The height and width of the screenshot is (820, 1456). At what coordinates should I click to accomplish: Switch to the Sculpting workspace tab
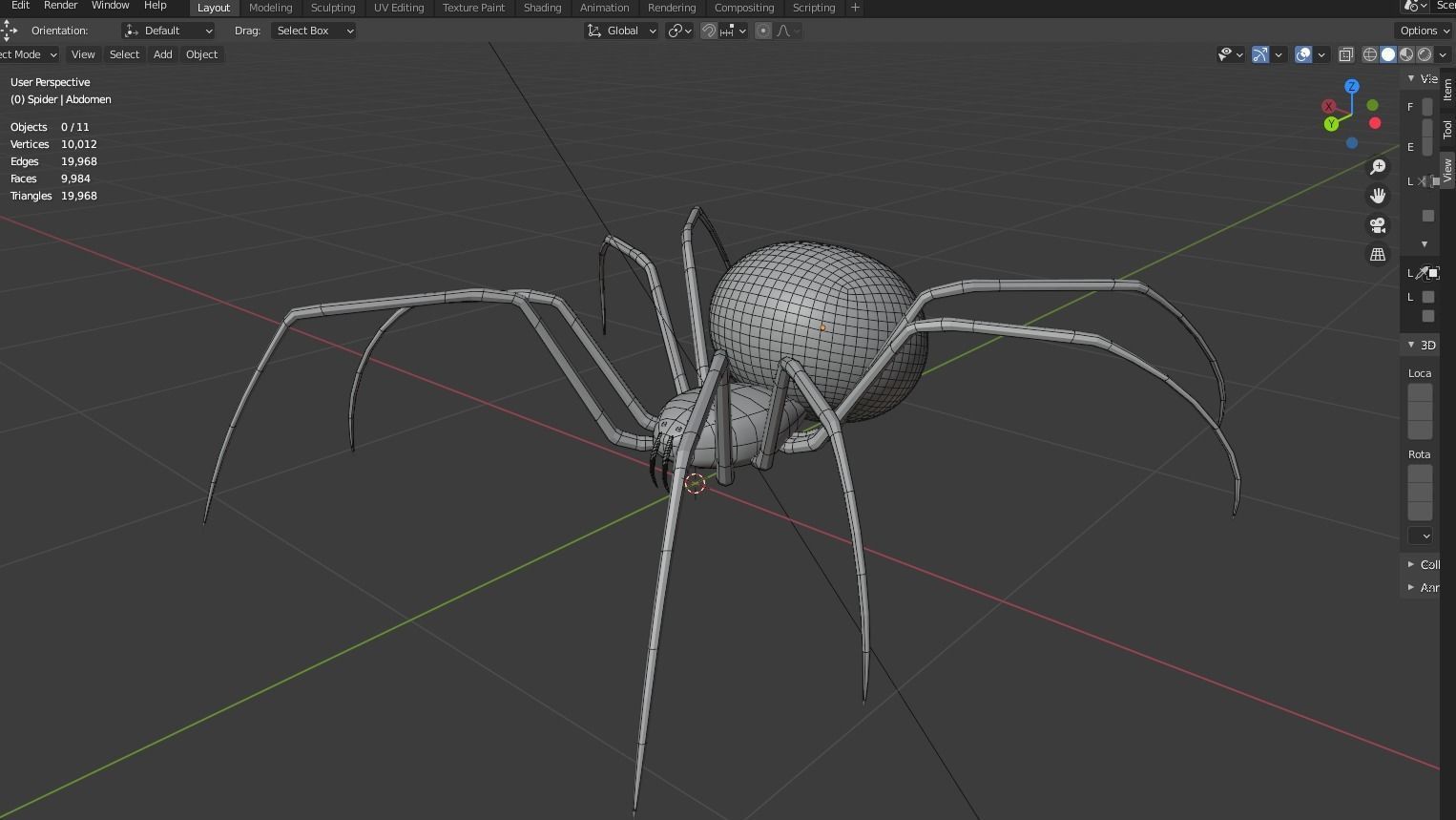[333, 8]
